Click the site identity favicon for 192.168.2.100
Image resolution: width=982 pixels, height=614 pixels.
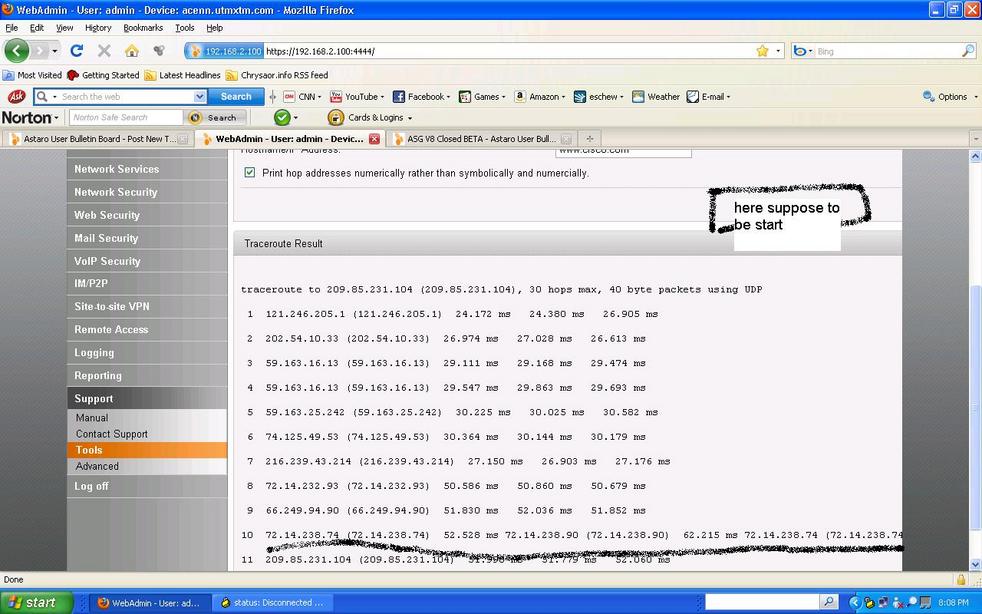coord(195,51)
